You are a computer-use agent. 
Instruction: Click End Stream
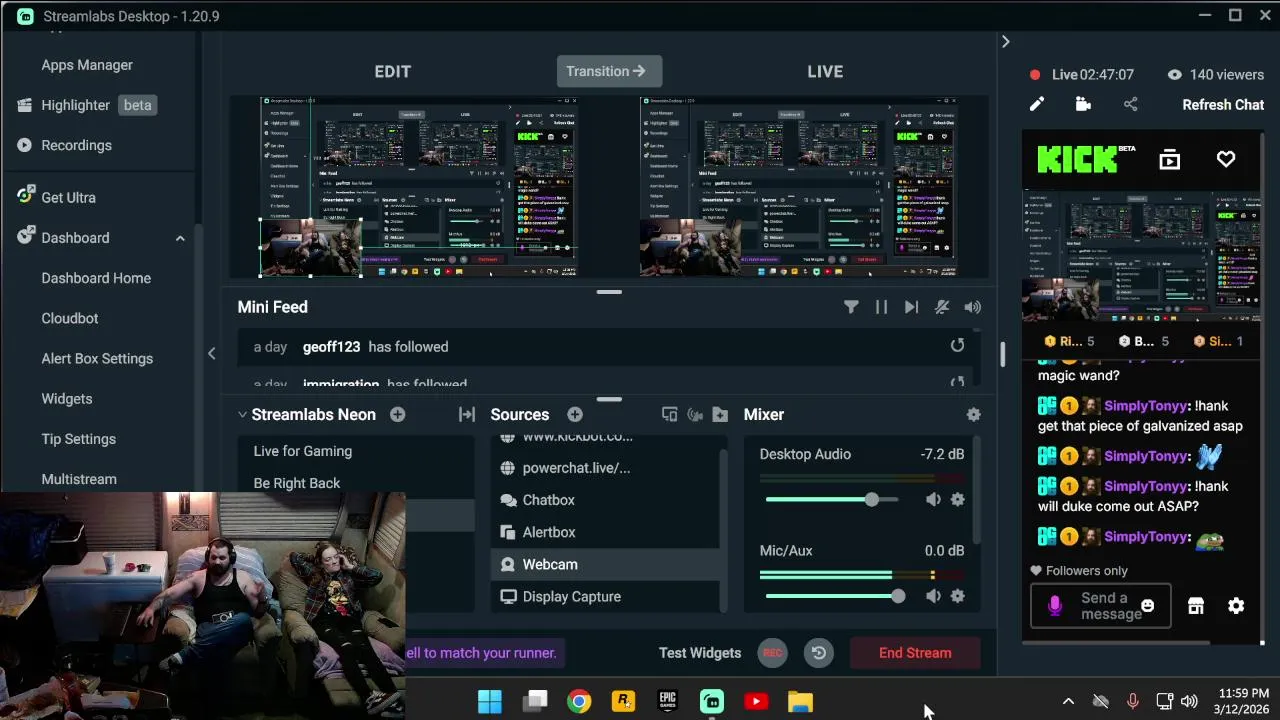point(915,653)
